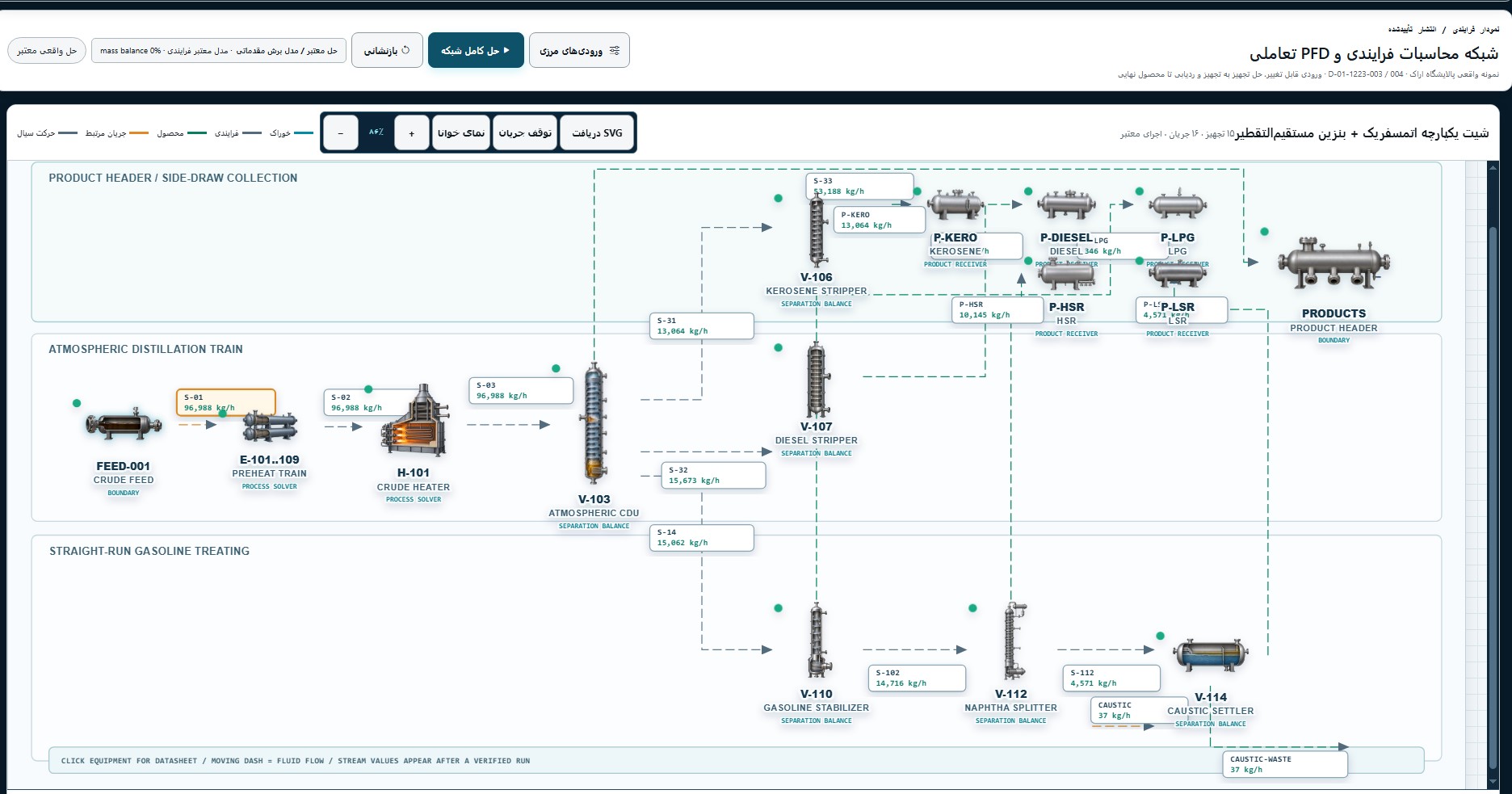
Task: Select the E-101..109 preheat train exchanger icon
Action: click(270, 426)
